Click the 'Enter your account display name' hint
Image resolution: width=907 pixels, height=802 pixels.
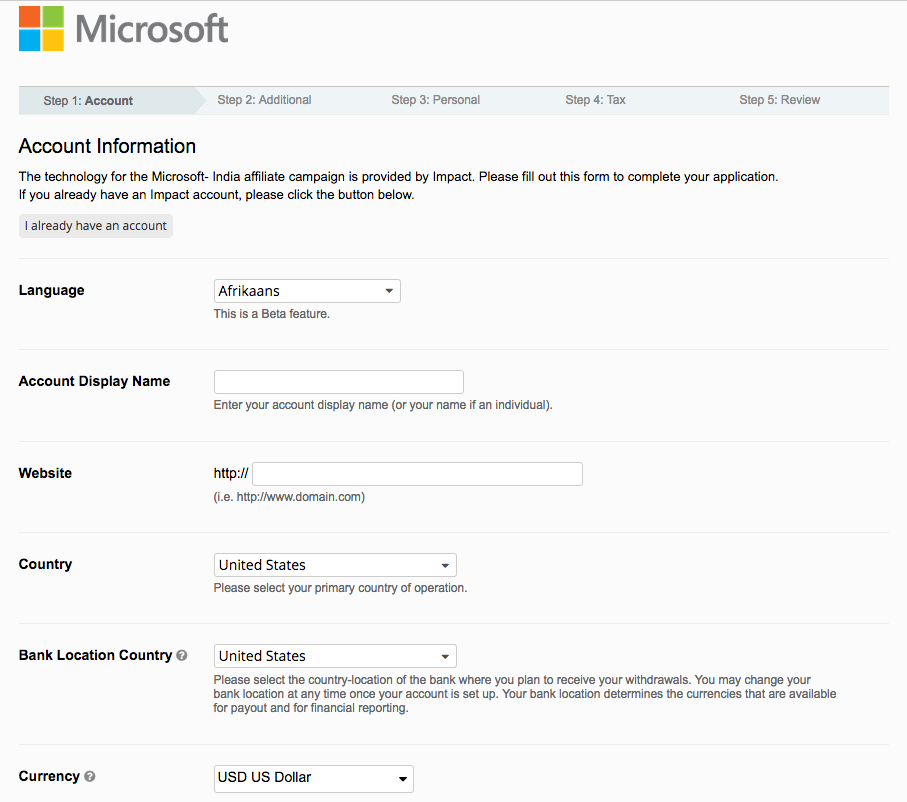coord(383,405)
